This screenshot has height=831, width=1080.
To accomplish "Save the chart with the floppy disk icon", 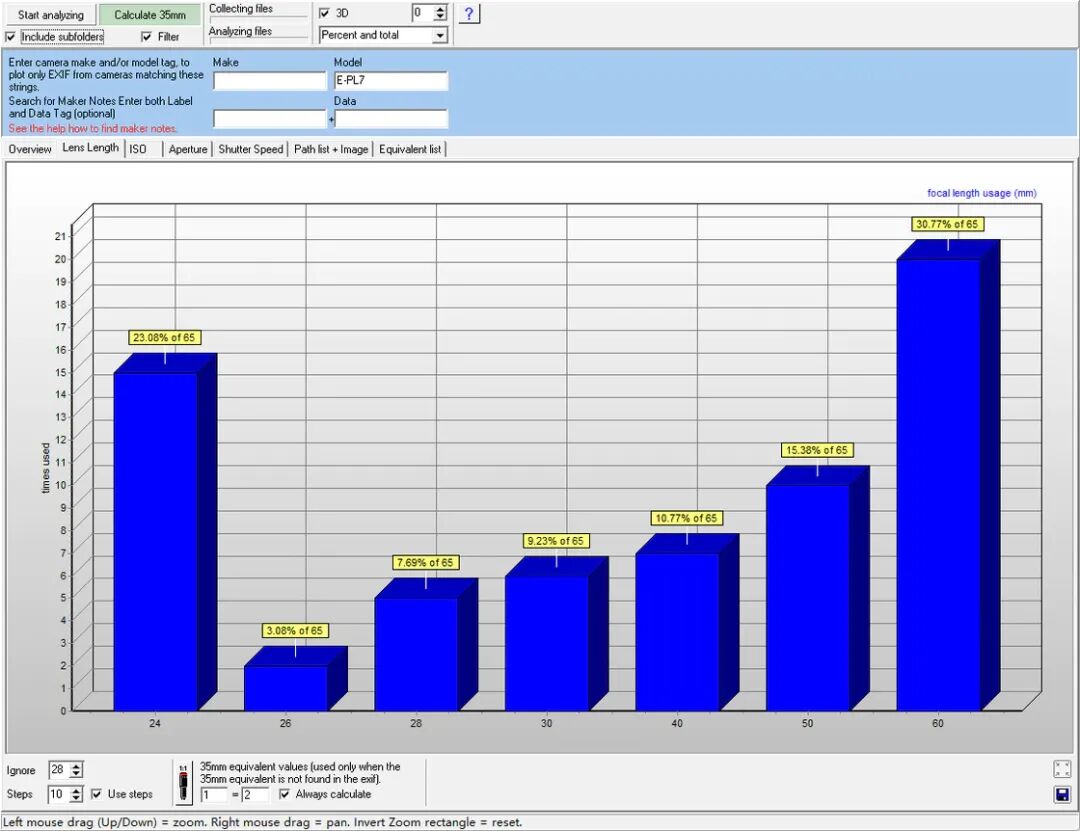I will tap(1062, 794).
